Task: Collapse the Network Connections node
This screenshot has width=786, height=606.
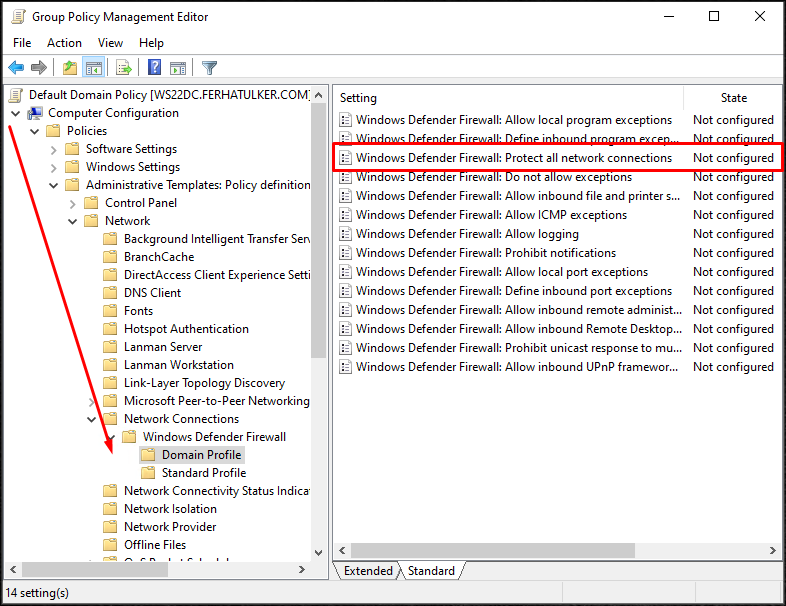Action: pos(92,420)
